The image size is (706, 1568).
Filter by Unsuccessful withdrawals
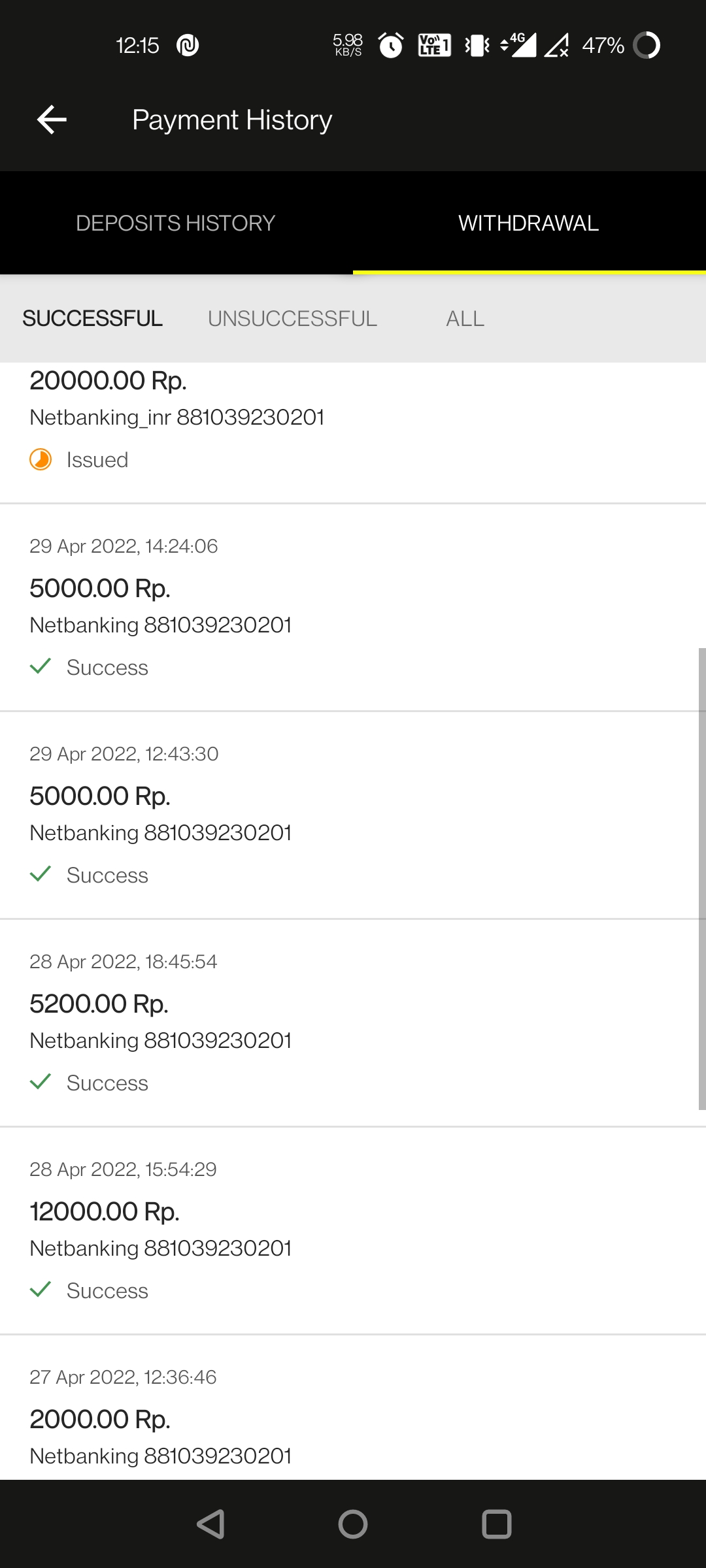point(292,319)
